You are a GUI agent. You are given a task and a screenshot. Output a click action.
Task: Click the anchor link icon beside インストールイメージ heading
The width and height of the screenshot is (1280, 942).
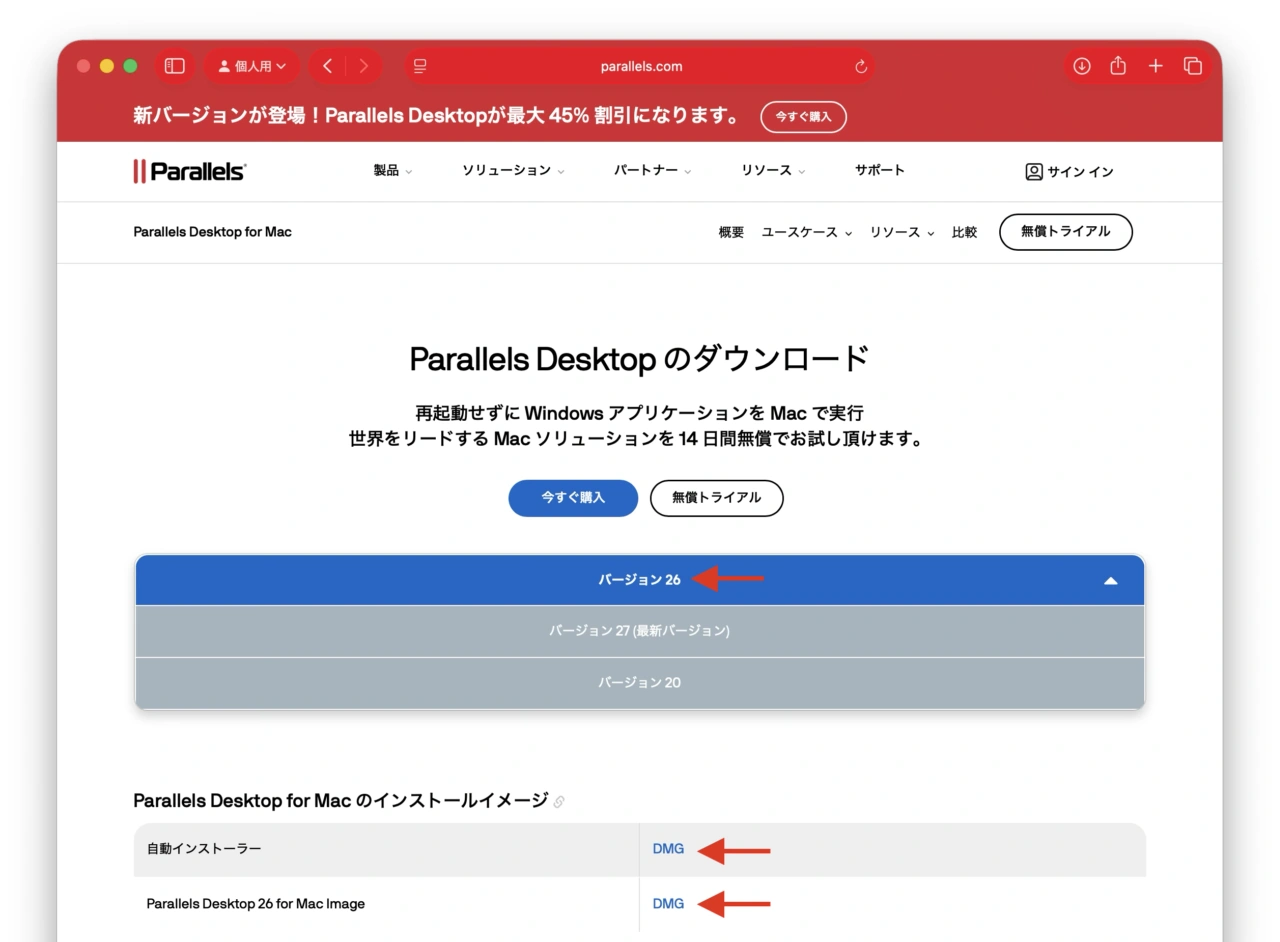[559, 802]
